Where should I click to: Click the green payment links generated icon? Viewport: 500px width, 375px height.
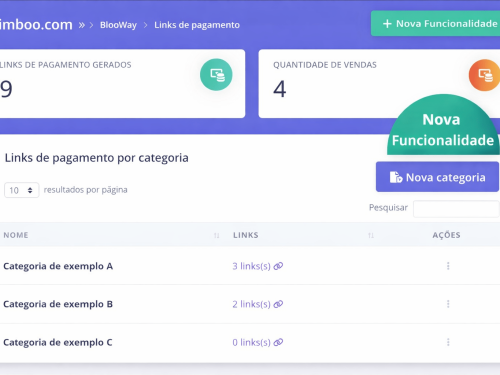tap(216, 75)
